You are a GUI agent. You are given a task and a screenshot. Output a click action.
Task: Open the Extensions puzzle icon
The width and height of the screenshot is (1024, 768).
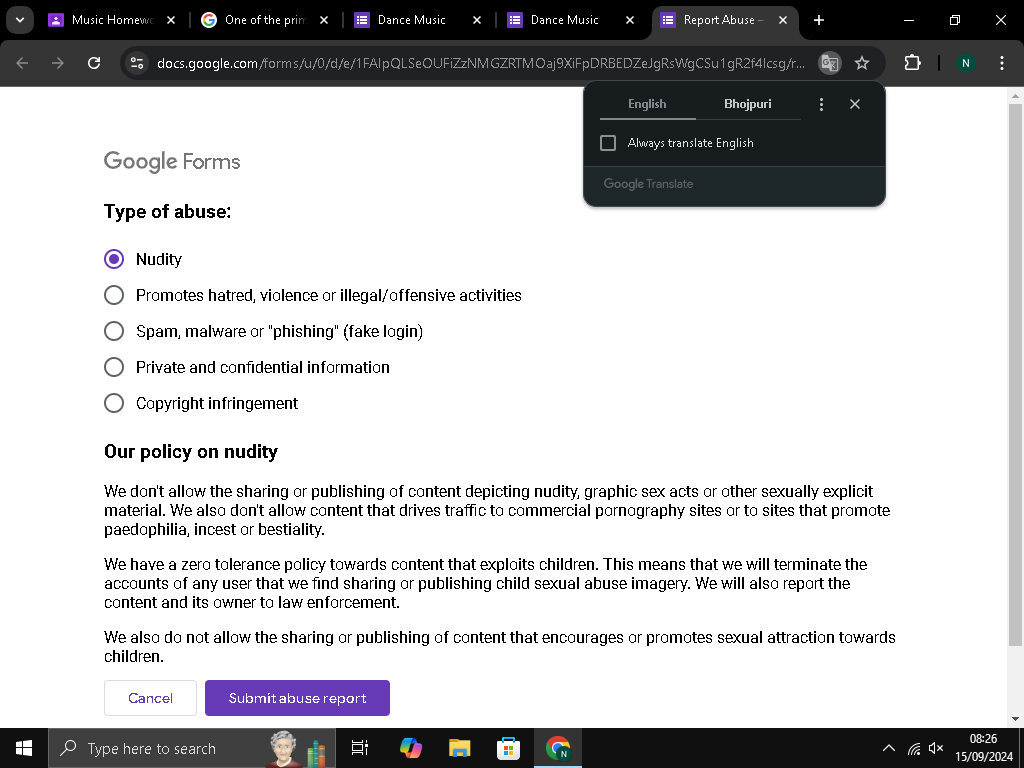(912, 63)
